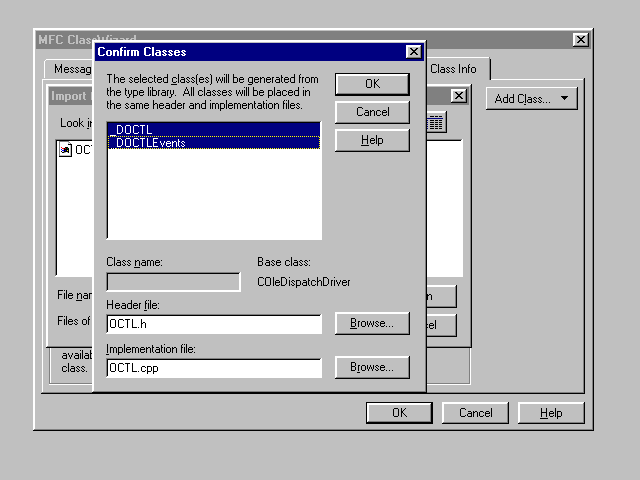This screenshot has height=480, width=640.
Task: Browse for the implementation file
Action: coord(372,367)
